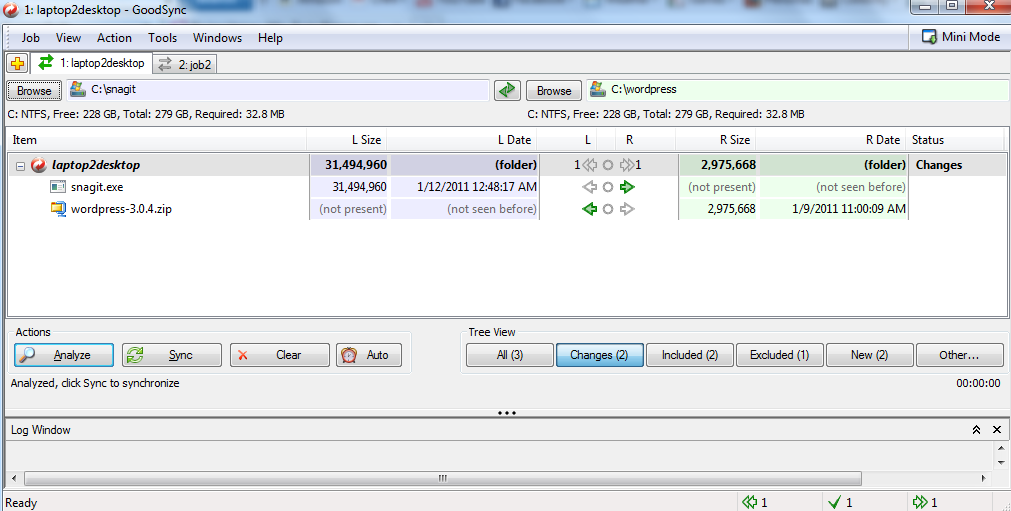
Task: Set wordpress-3.0.4.zip copy direction to right
Action: click(627, 209)
